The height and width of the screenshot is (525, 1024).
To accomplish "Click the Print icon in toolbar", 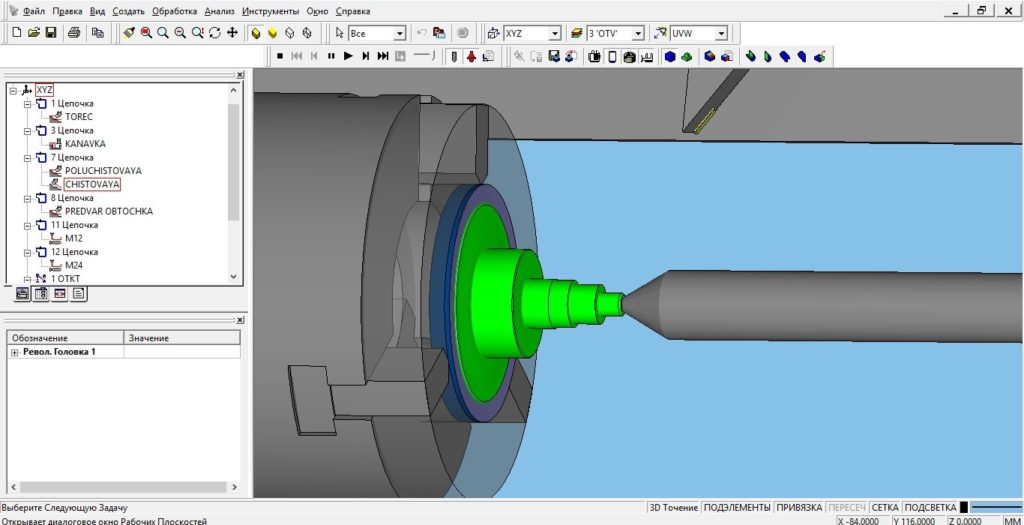I will point(74,33).
